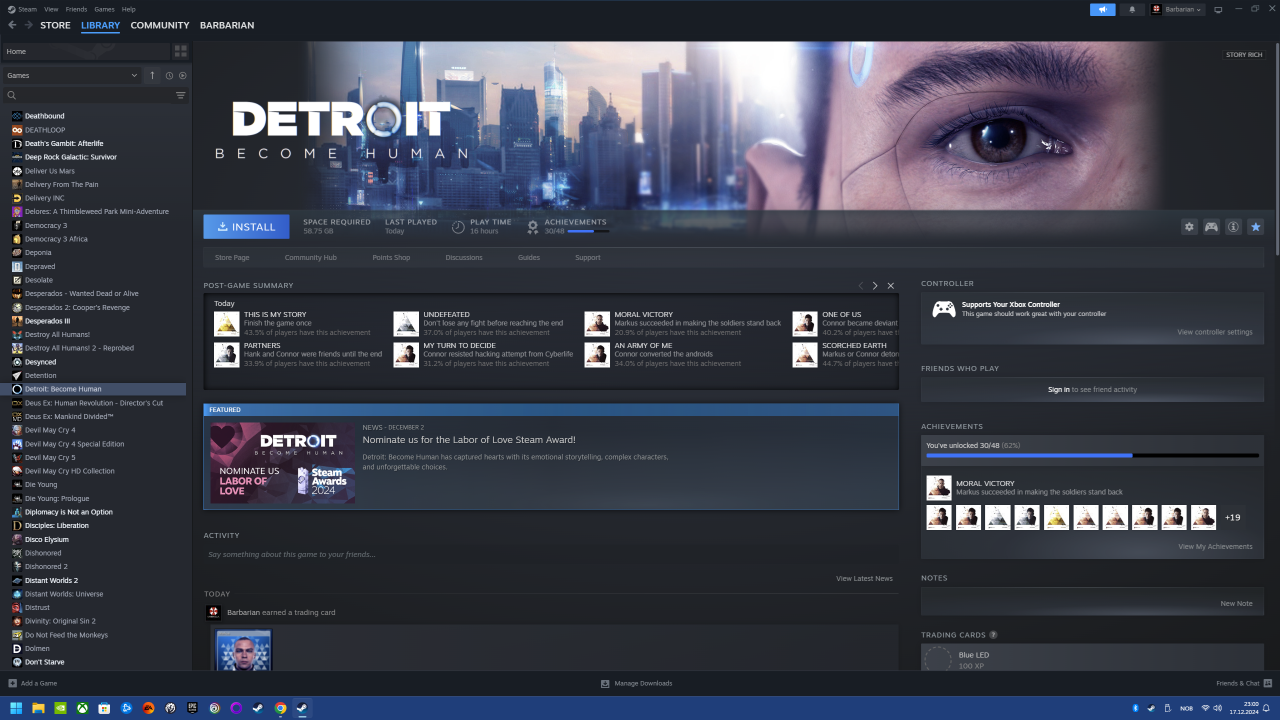Open the Support link

click(x=588, y=258)
